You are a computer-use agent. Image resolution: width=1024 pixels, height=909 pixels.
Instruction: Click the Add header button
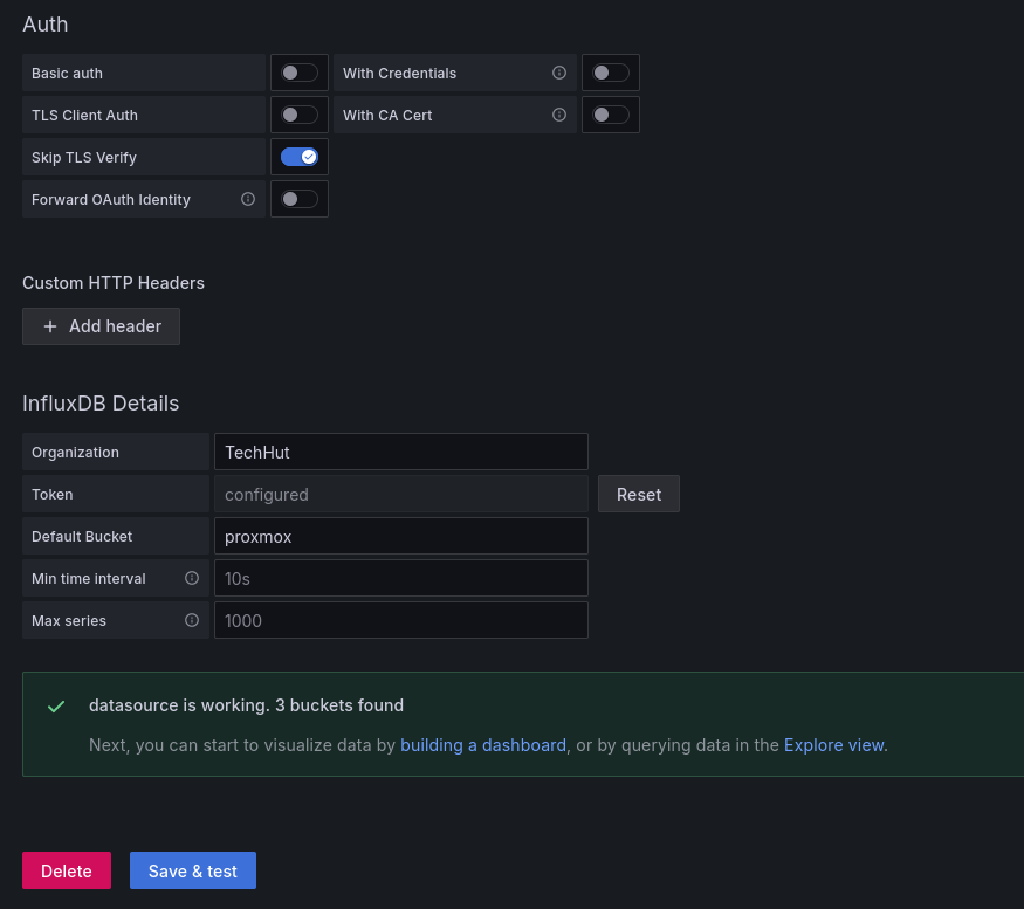100,326
